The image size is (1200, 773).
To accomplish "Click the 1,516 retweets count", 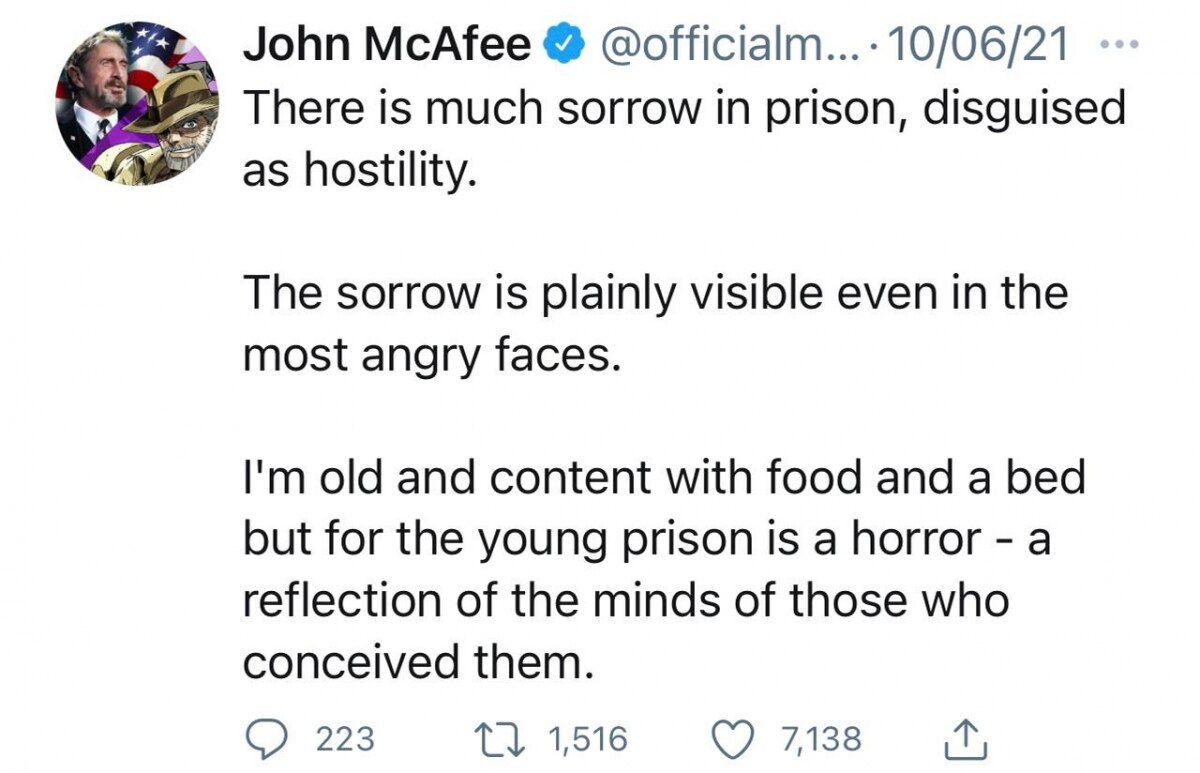I will (588, 740).
